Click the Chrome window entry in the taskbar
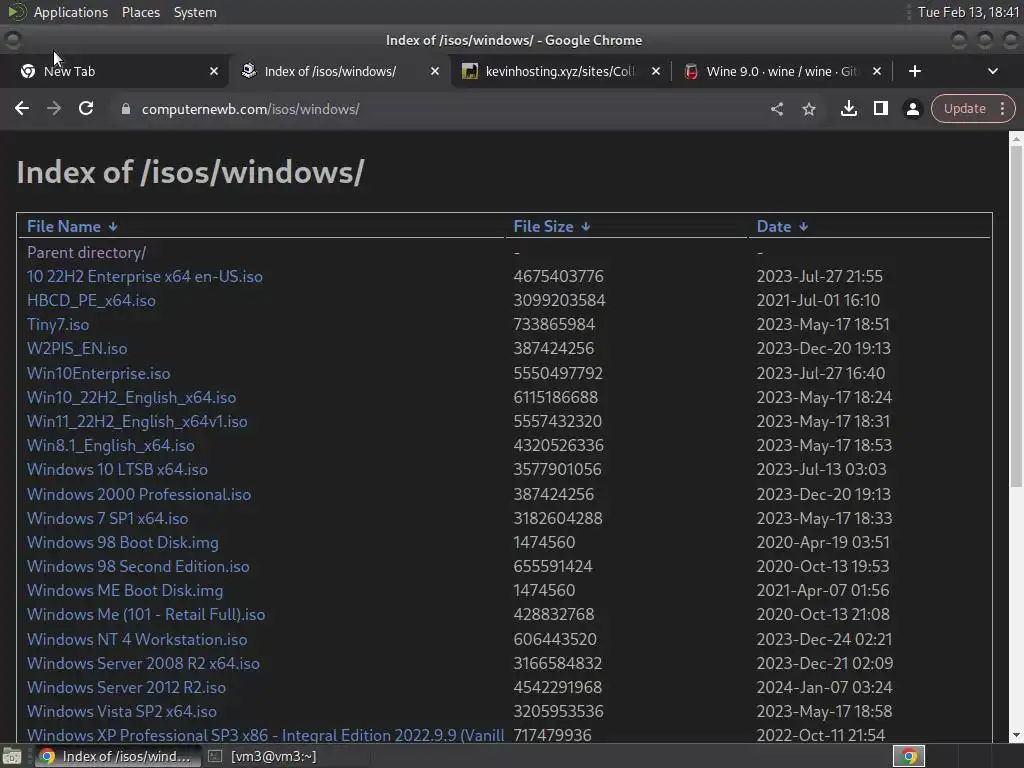1024x768 pixels. click(x=117, y=756)
